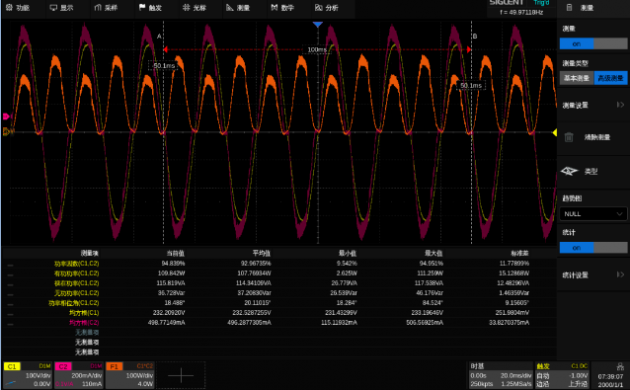630x390 pixels.
Task: Open the 功能 (Utility) gear menu
Action: coord(17,8)
